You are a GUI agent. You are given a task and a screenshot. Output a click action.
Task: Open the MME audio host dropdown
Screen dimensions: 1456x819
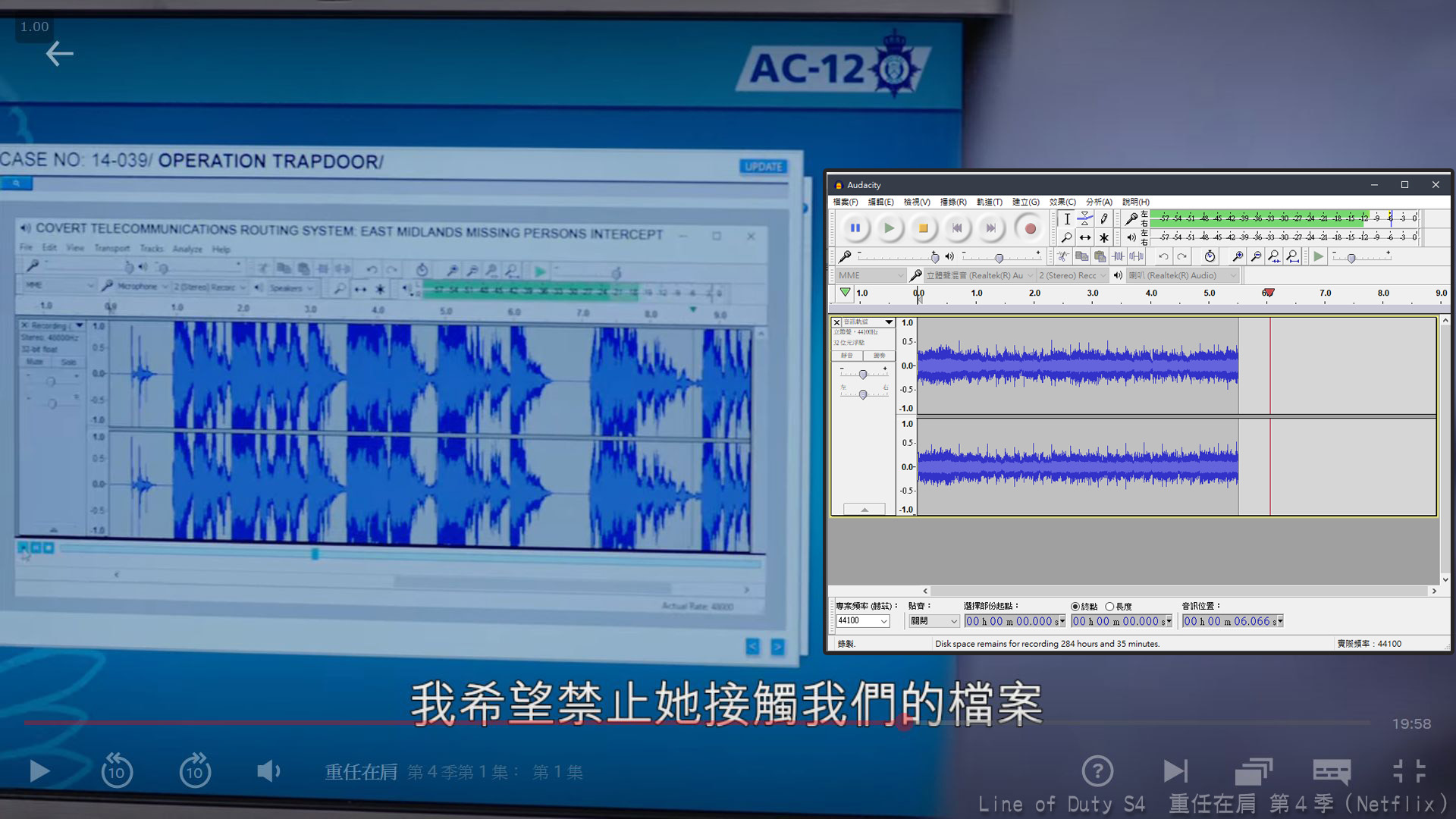pos(871,275)
